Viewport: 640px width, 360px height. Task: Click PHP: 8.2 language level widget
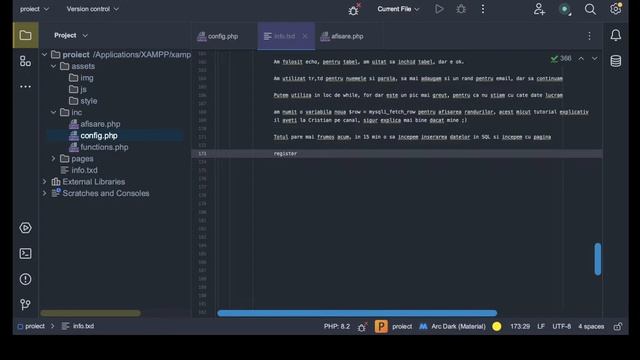coord(337,327)
